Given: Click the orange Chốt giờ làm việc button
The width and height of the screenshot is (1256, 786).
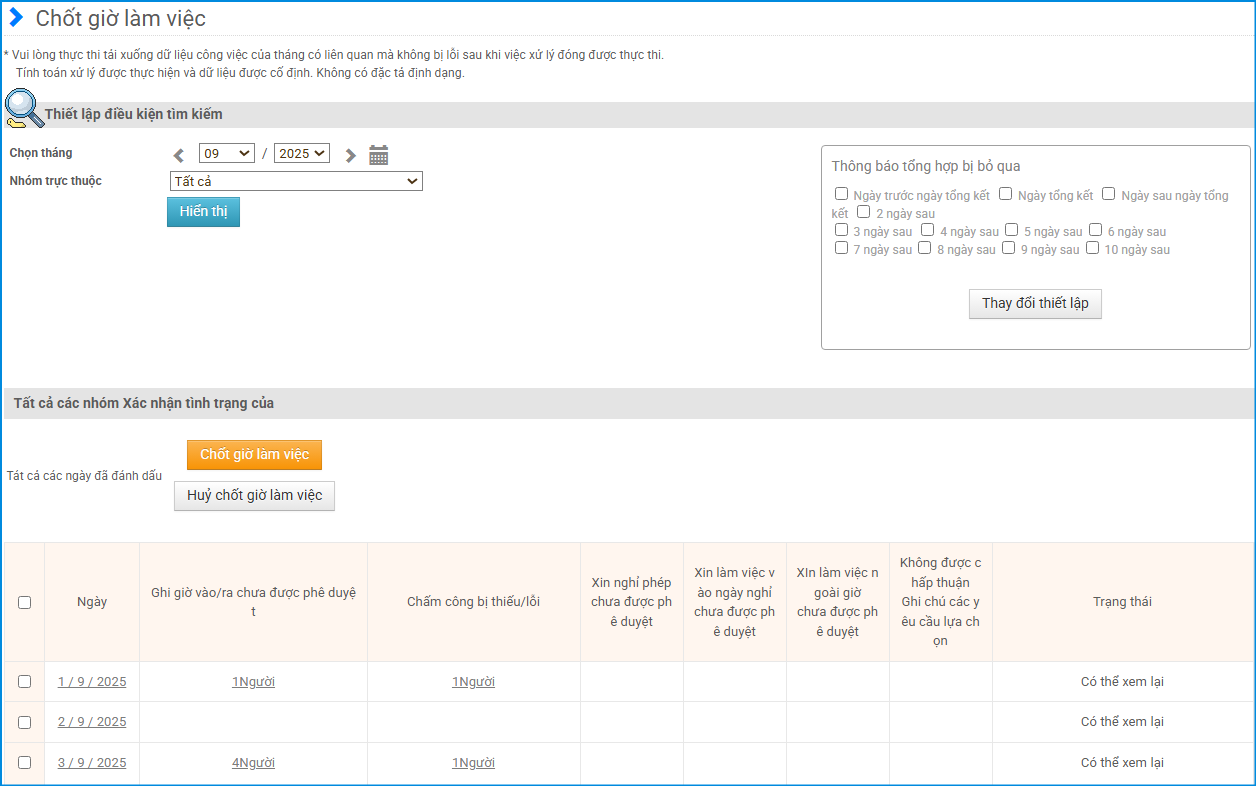Looking at the screenshot, I should 254,455.
